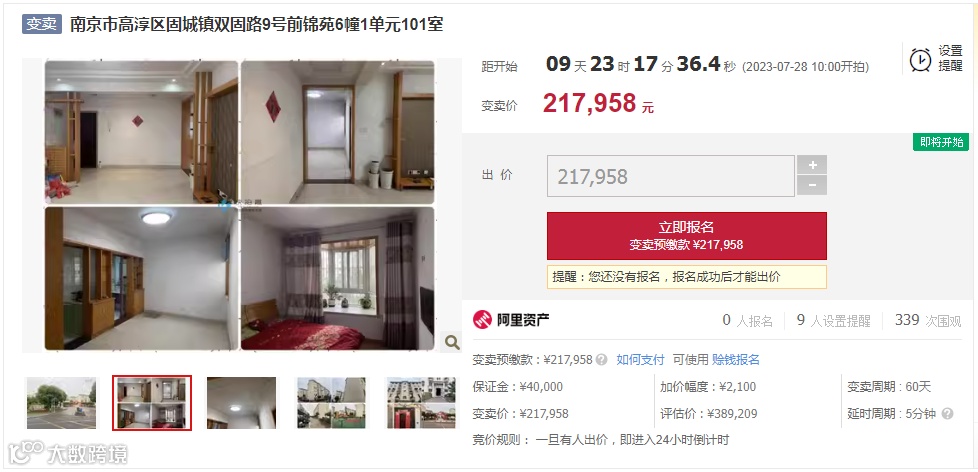
Task: Click the help icon next to 延时周期
Action: (x=947, y=413)
